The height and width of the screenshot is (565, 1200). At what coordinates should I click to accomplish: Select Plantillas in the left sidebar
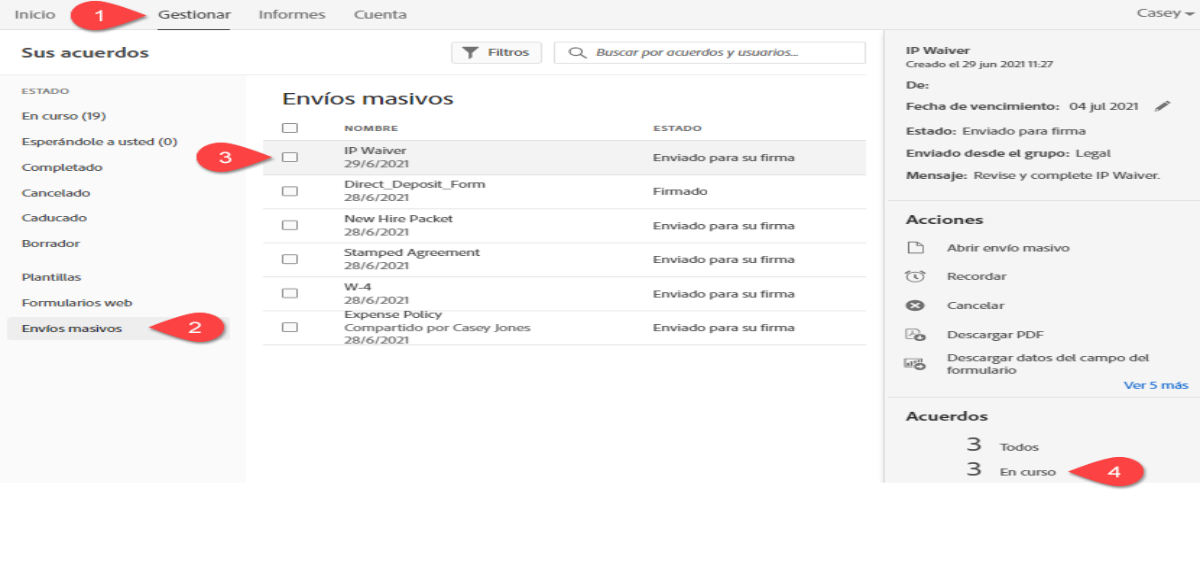52,277
